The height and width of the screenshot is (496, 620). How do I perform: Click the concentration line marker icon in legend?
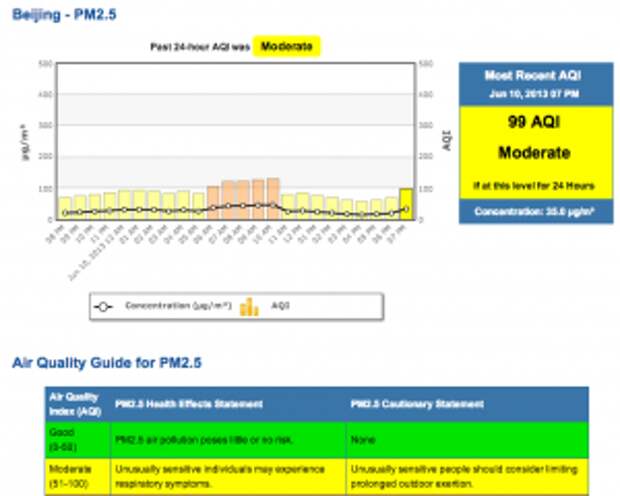pos(103,307)
